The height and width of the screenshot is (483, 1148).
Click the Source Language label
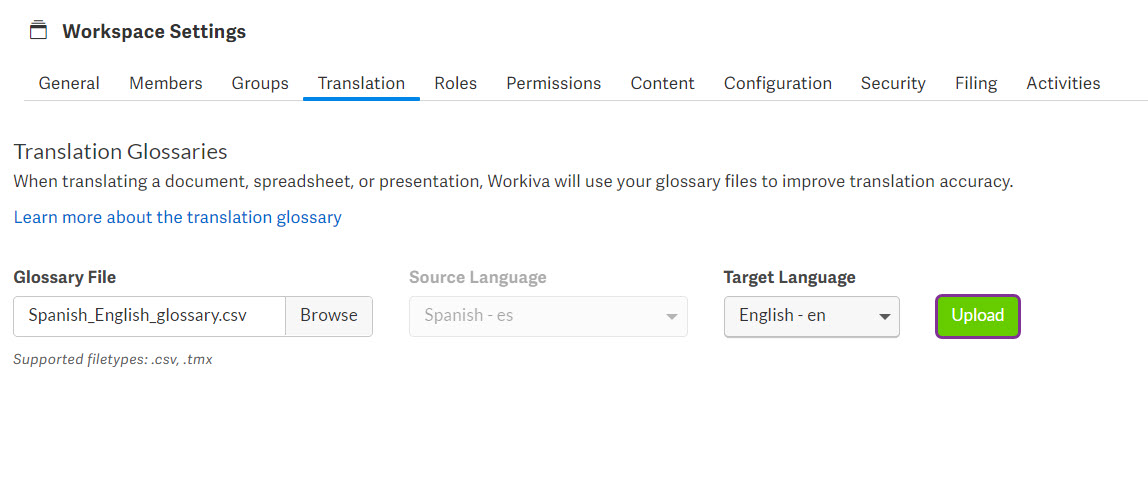click(x=477, y=277)
